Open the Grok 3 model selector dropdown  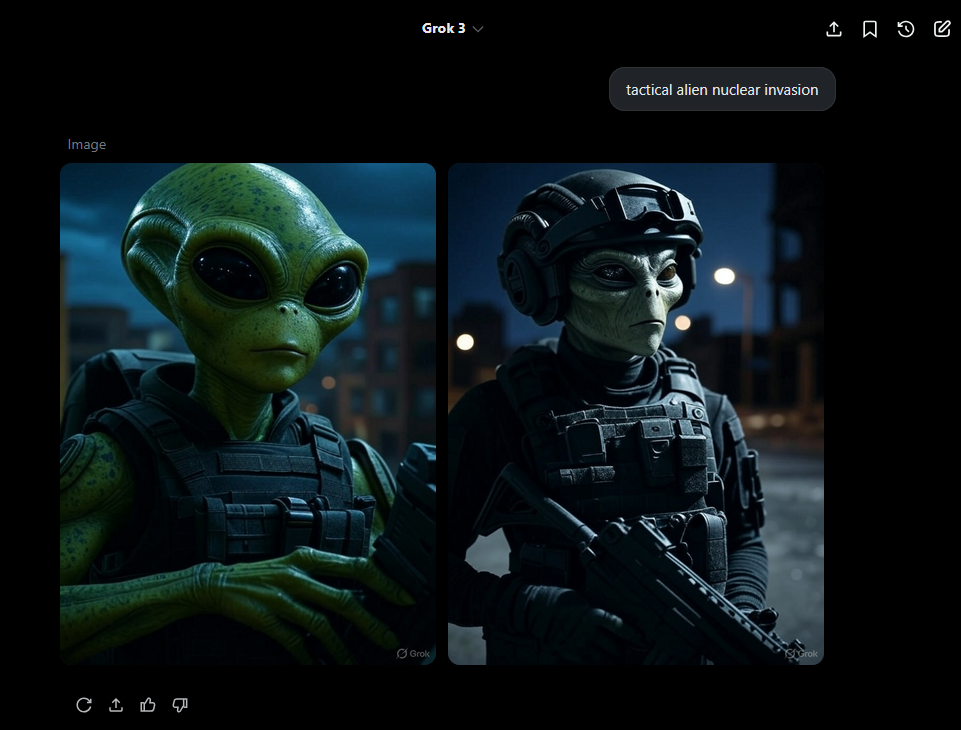tap(452, 28)
